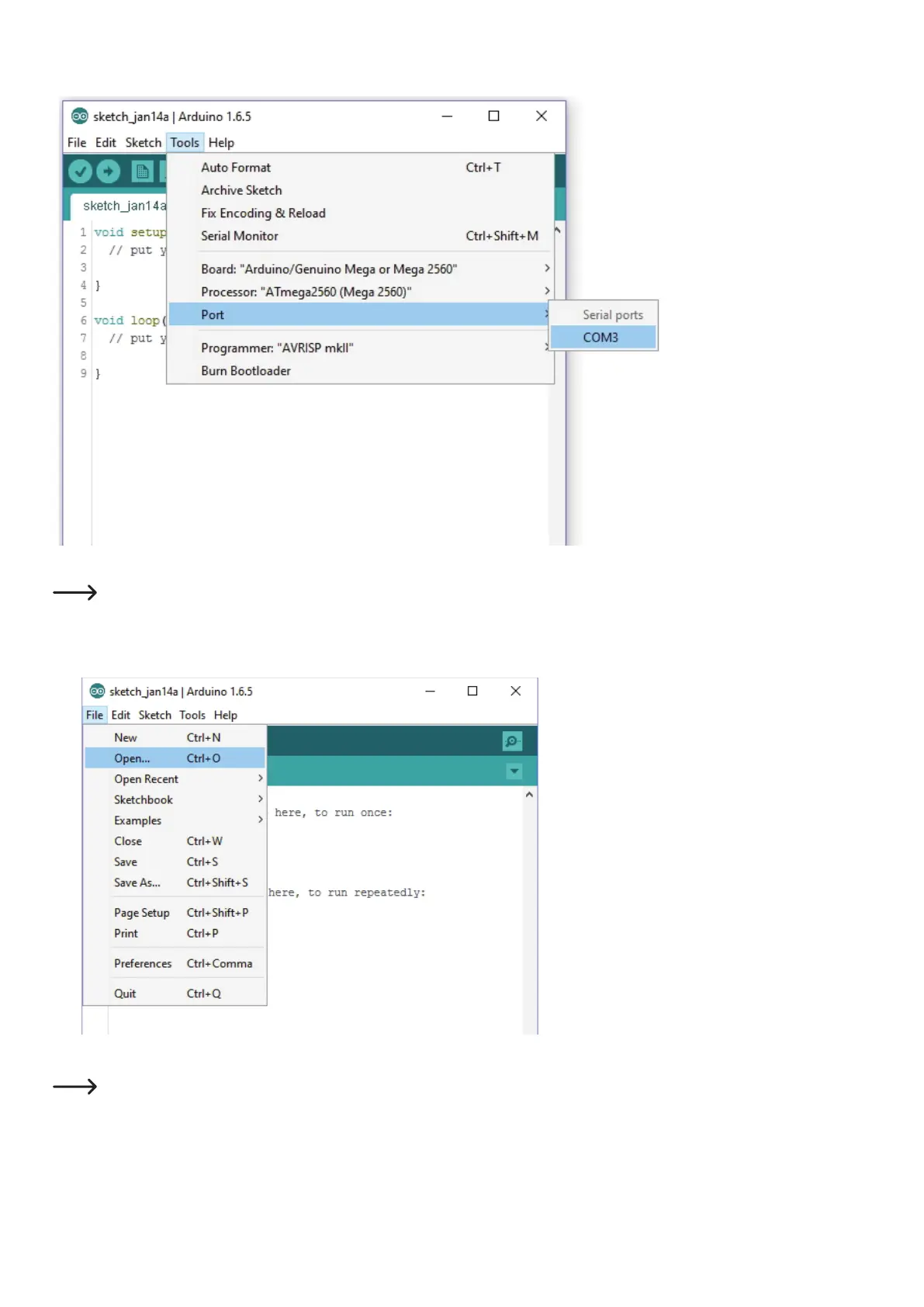Expand the Processor submenu

361,292
